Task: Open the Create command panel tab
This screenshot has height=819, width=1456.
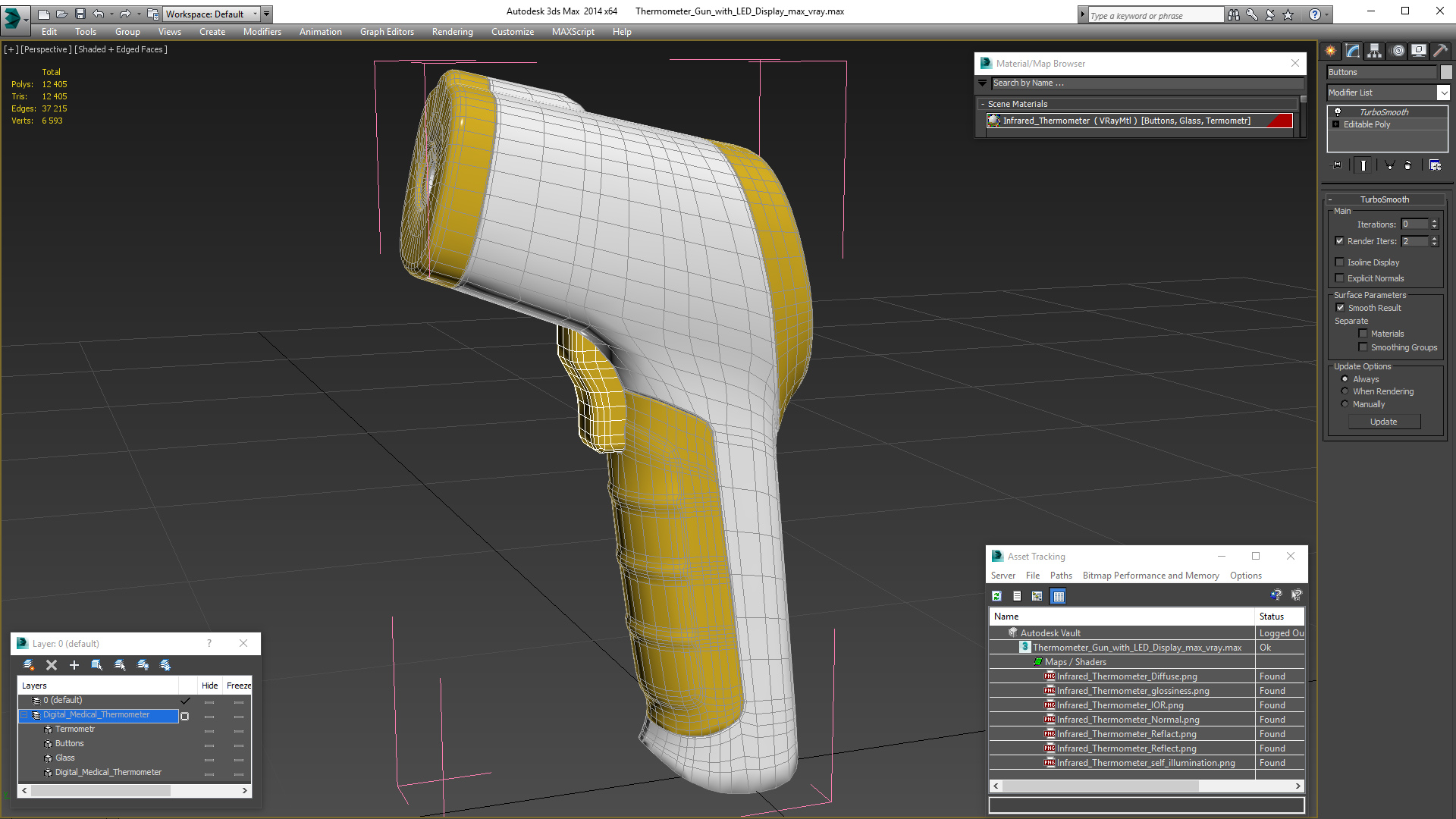Action: click(1331, 51)
